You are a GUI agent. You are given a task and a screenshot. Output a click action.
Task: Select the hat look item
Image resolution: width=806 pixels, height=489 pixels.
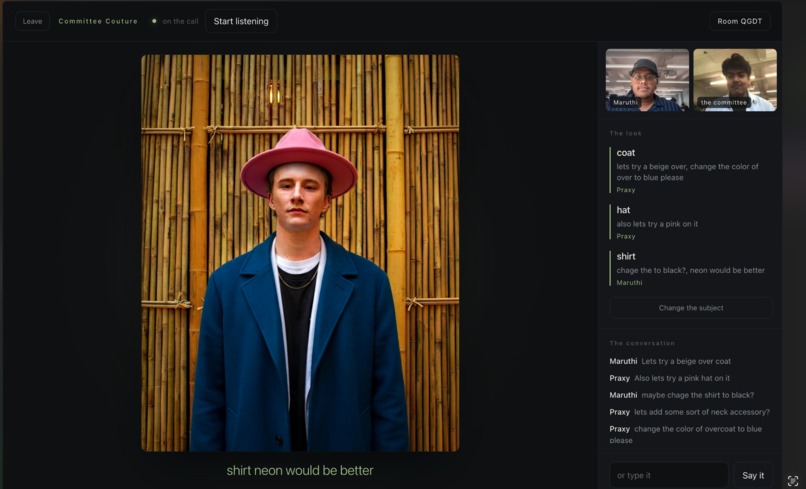pos(690,223)
